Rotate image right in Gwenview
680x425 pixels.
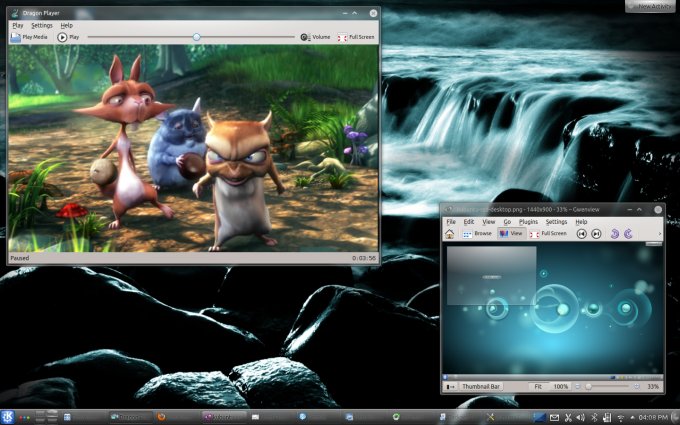click(x=628, y=234)
